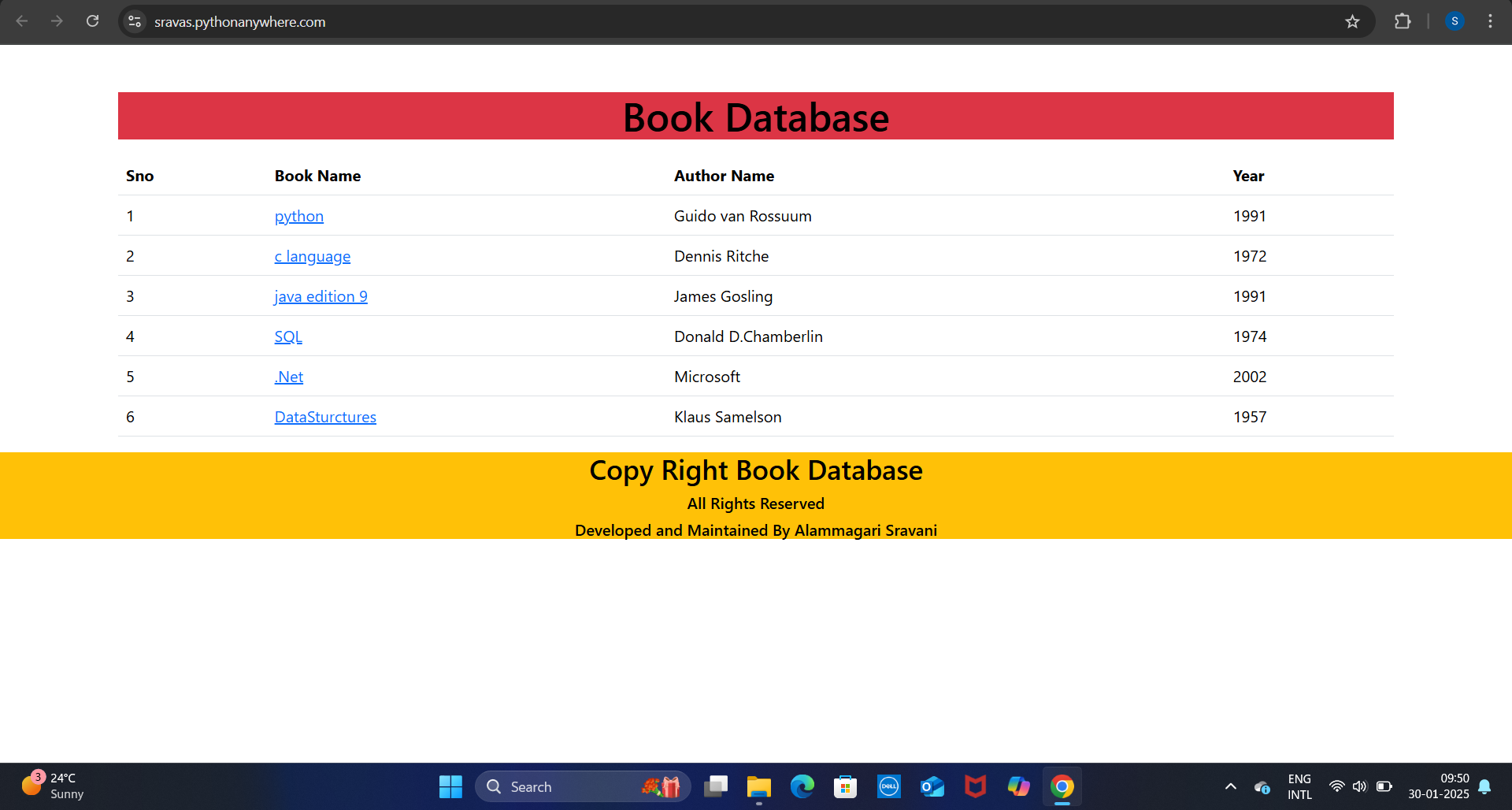Open Chrome's three-dot menu
The height and width of the screenshot is (810, 1512).
pyautogui.click(x=1490, y=21)
